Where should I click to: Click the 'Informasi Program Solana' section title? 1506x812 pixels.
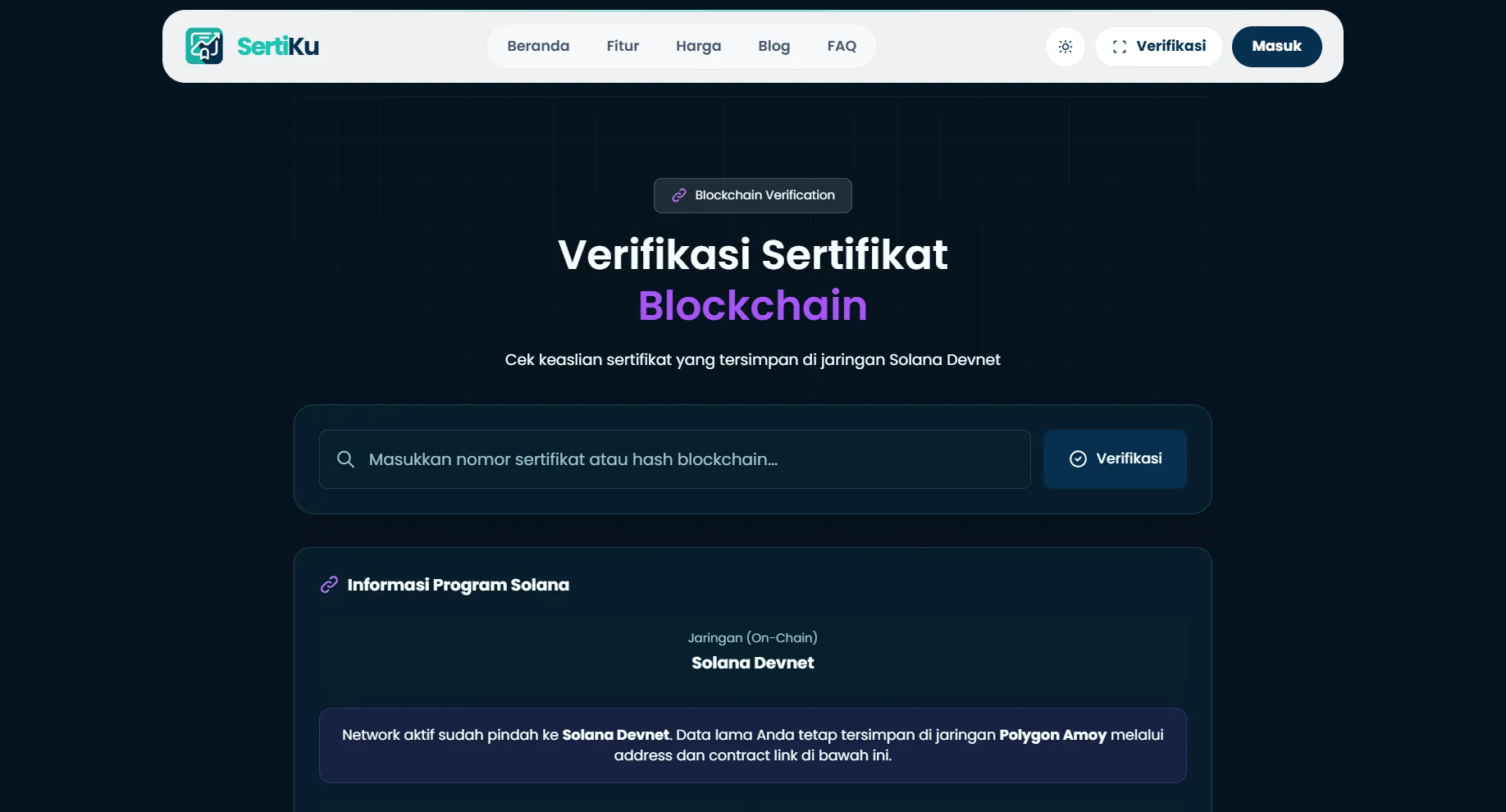(459, 585)
